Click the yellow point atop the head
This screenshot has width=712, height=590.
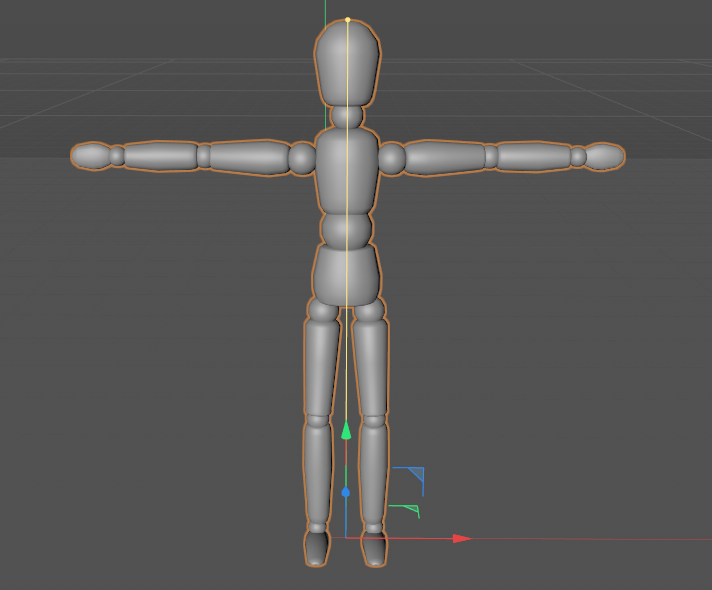(x=347, y=19)
